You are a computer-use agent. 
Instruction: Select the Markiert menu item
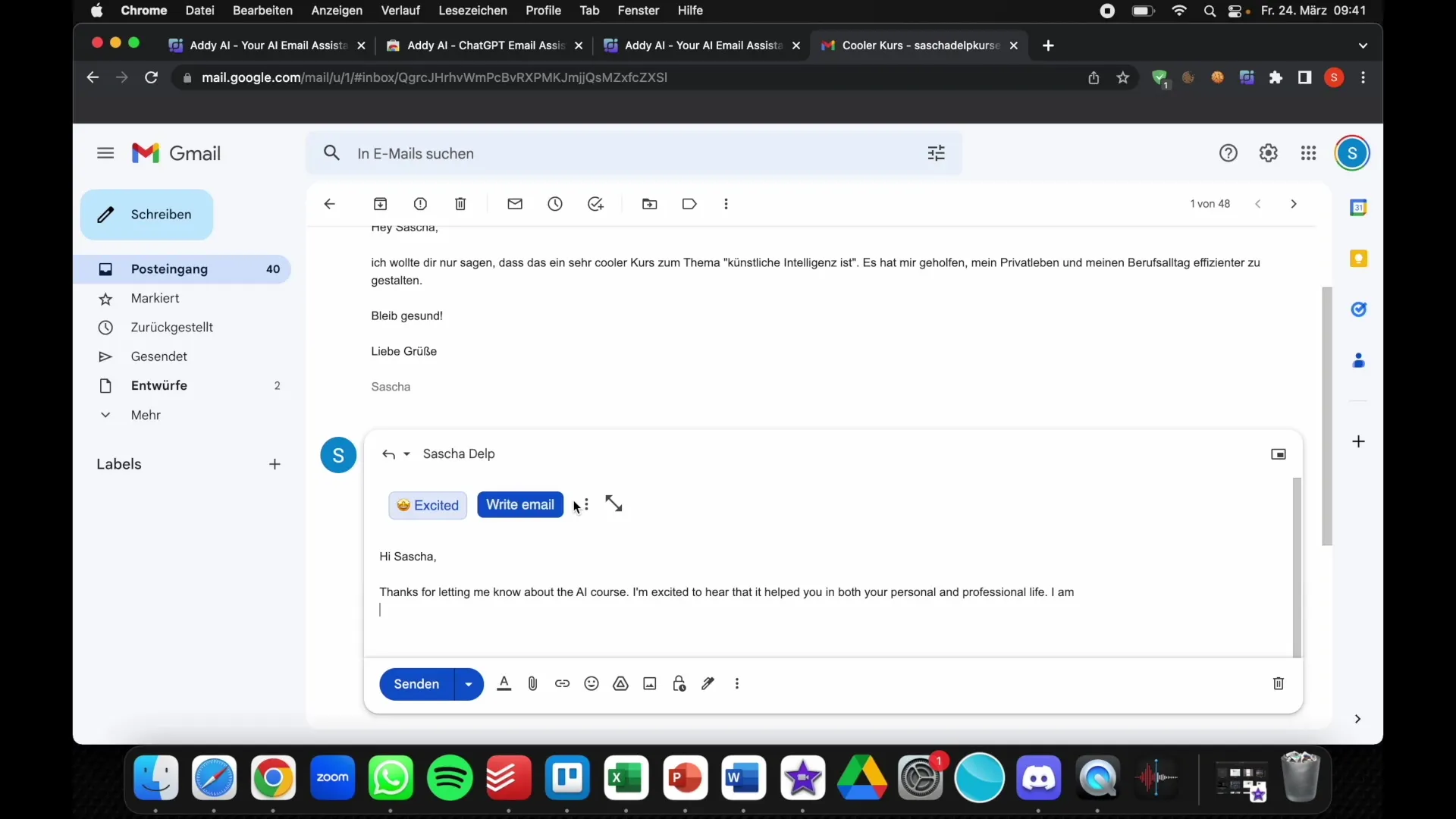[154, 298]
